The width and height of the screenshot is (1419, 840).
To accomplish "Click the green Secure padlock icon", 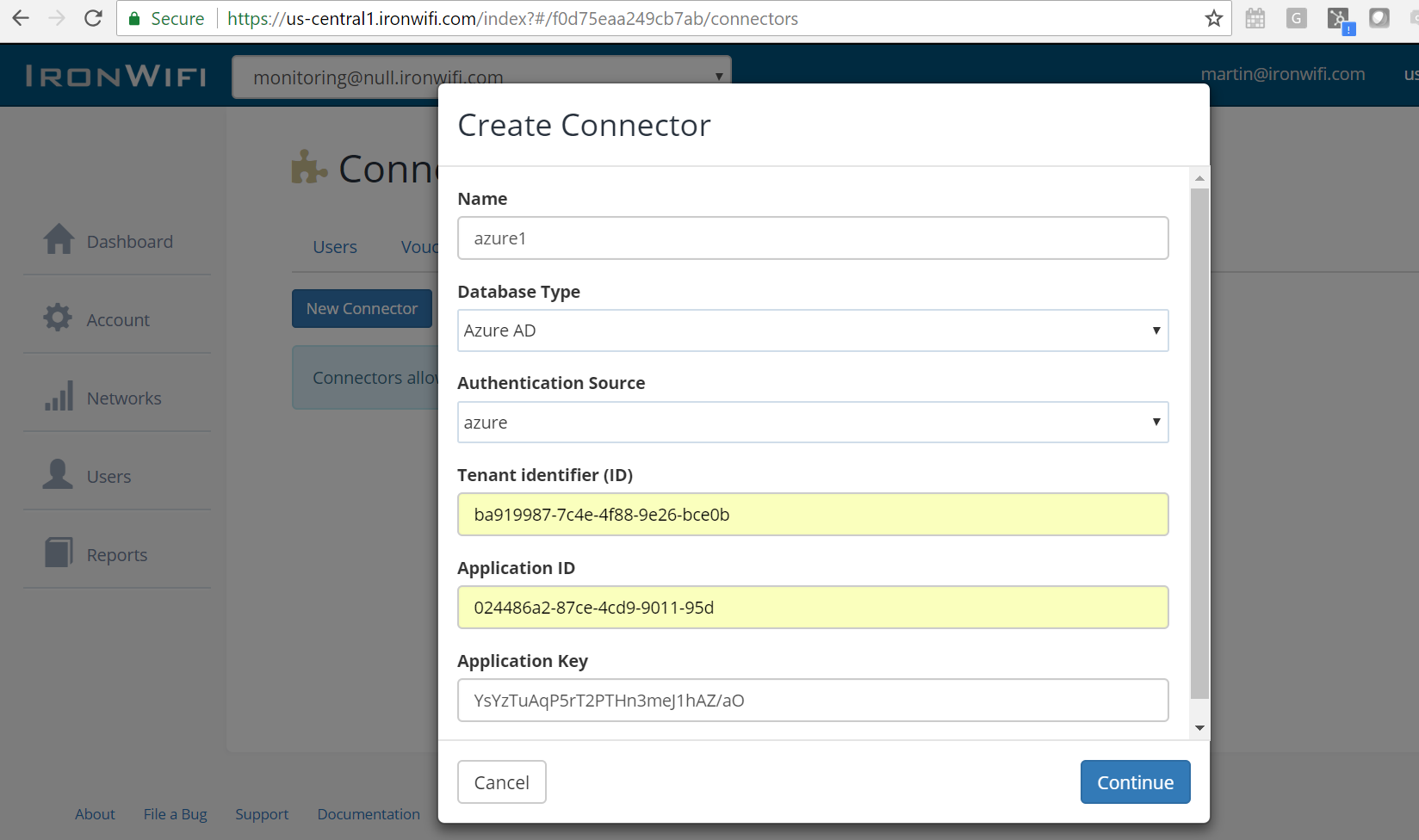I will [134, 18].
